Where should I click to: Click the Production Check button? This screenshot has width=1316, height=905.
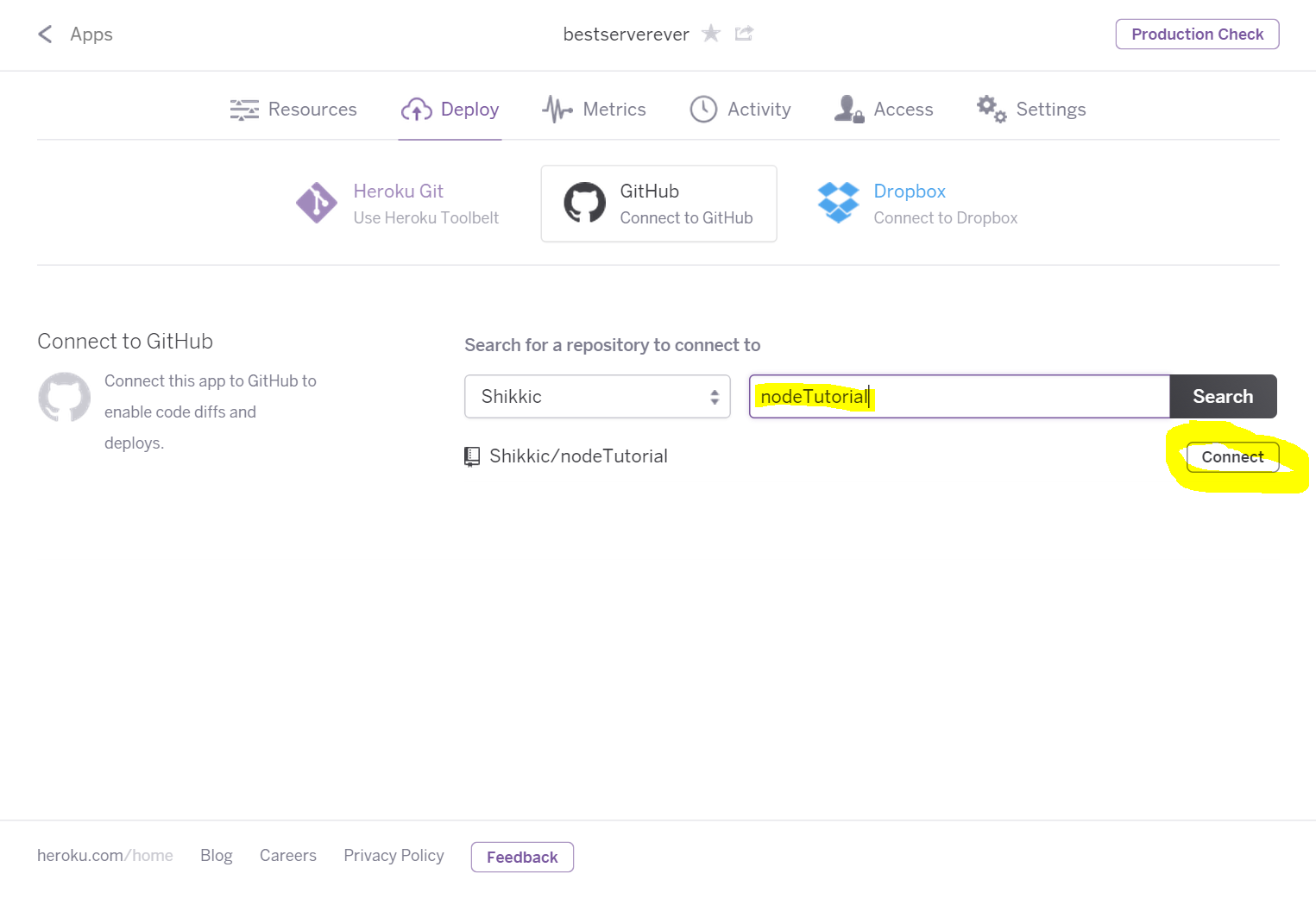[1197, 35]
